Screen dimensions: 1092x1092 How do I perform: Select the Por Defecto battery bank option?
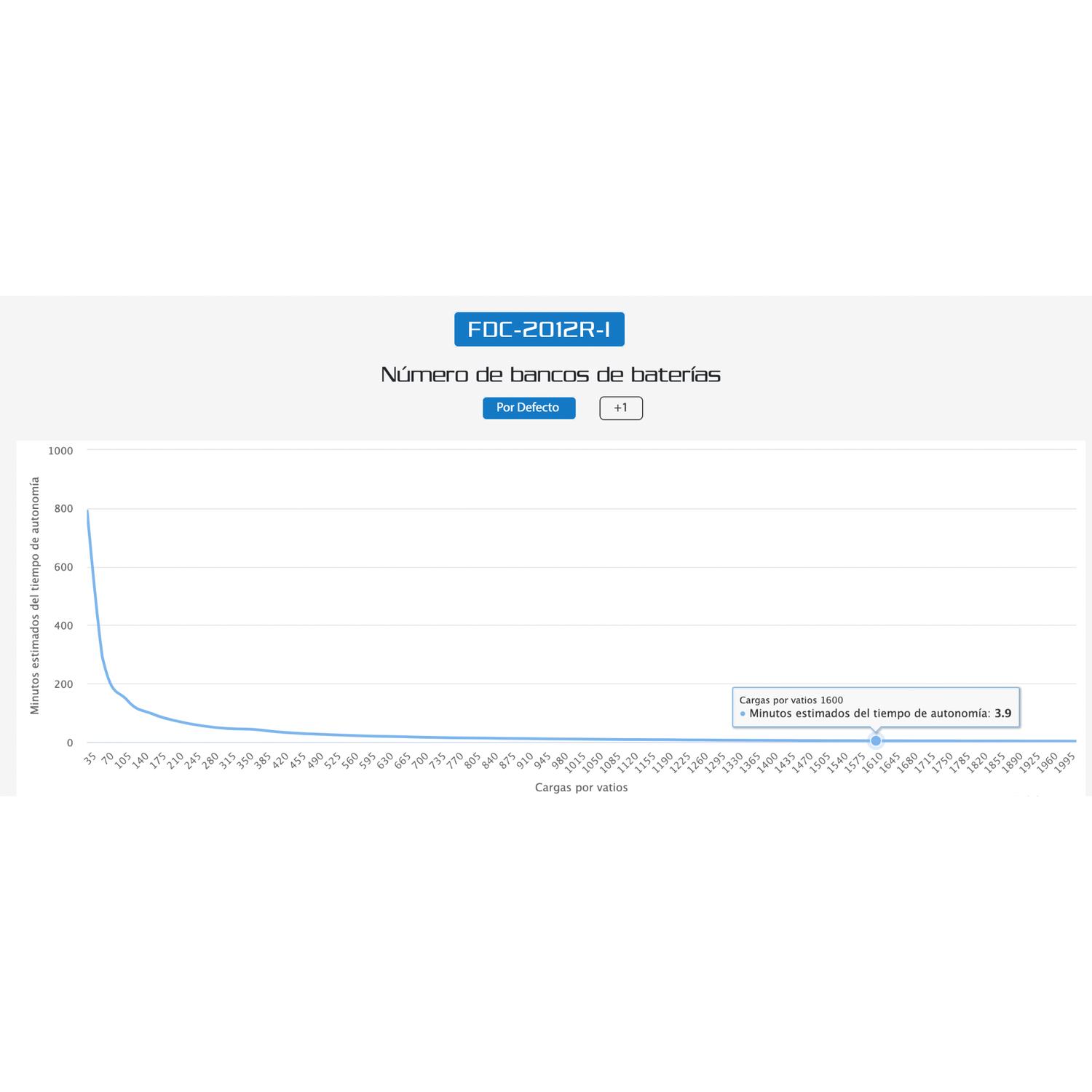click(529, 408)
